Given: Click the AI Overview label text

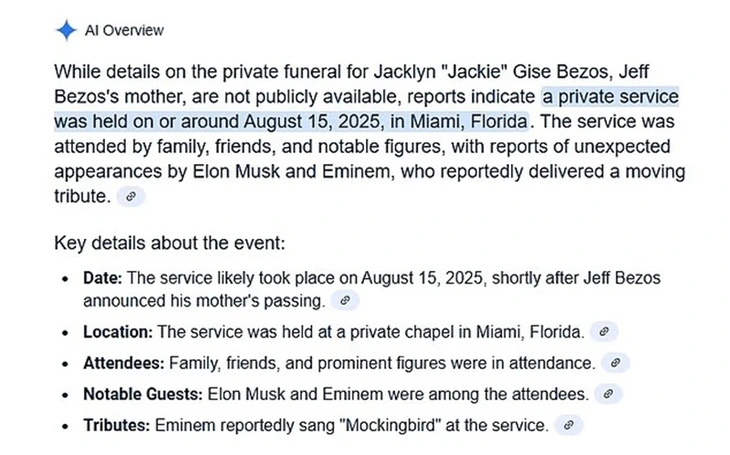Looking at the screenshot, I should pyautogui.click(x=124, y=30).
